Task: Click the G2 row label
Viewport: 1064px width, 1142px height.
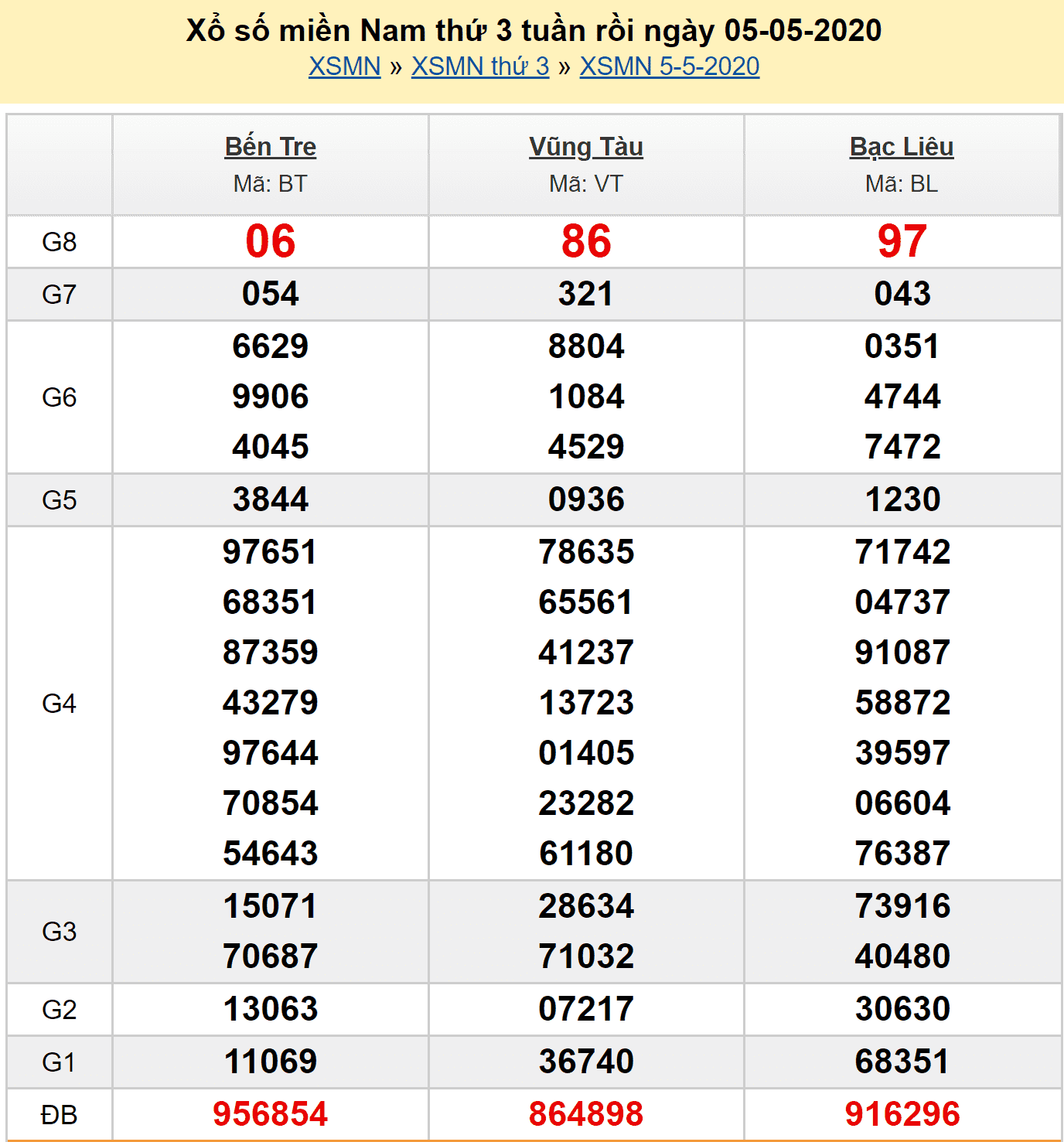Action: pos(60,1010)
